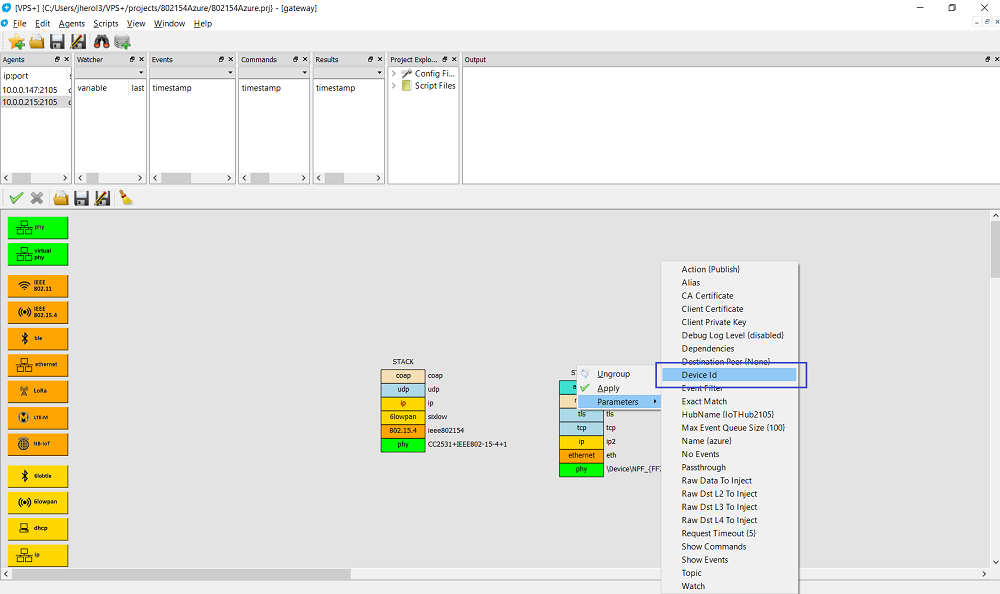Screen dimensions: 1000x594
Task: Select Device Id parameter
Action: (x=730, y=375)
